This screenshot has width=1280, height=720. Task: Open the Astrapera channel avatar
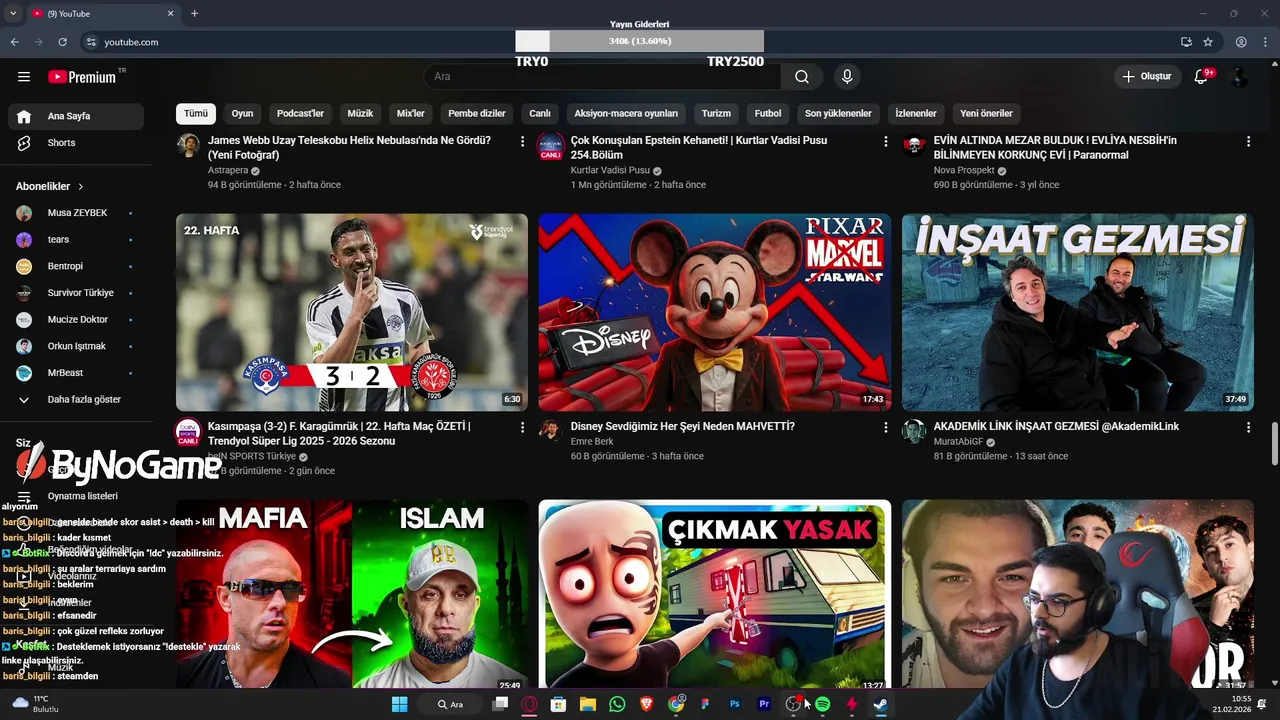[x=188, y=146]
